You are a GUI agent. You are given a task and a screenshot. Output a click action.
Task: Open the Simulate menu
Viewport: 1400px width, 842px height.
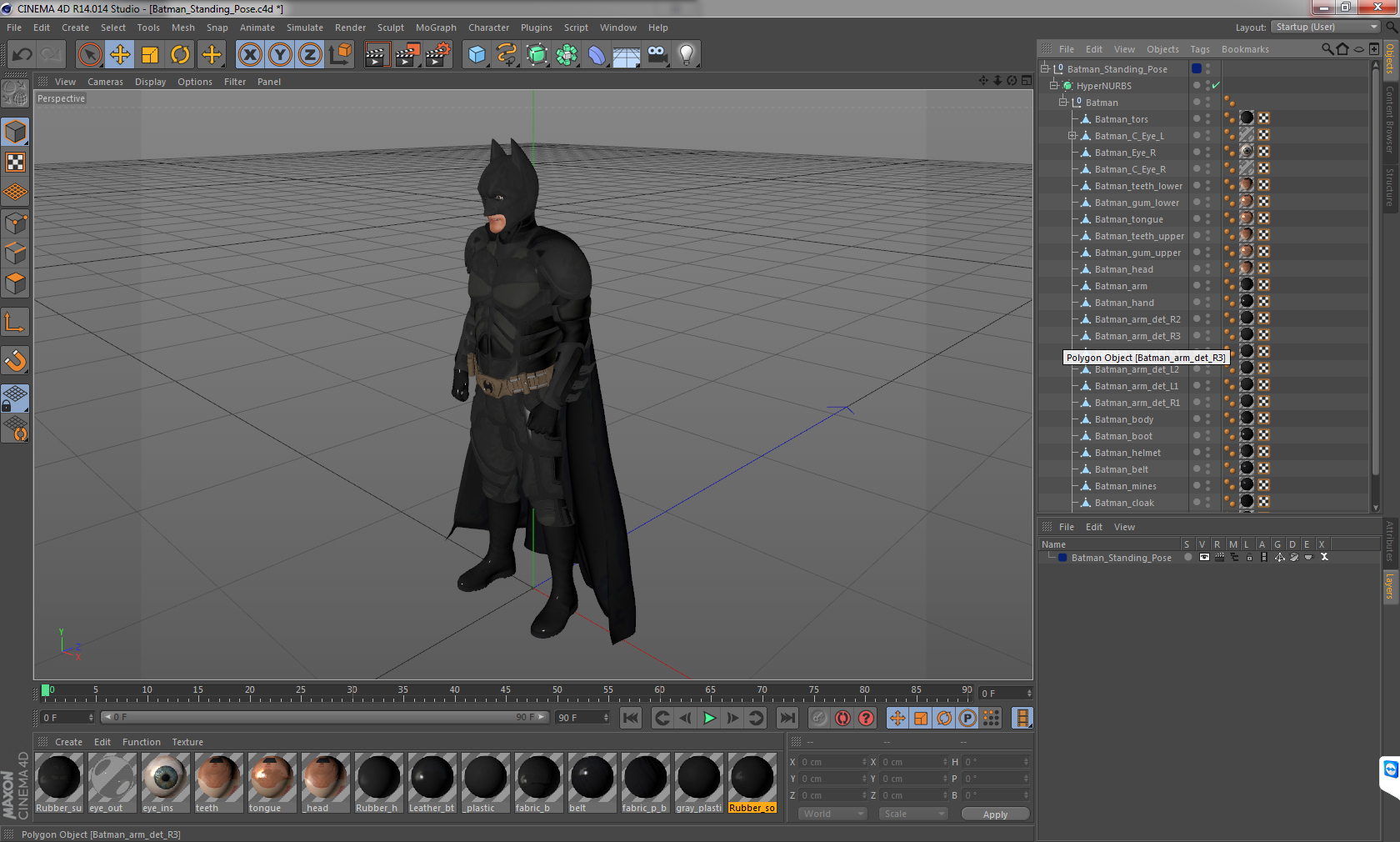click(x=305, y=28)
